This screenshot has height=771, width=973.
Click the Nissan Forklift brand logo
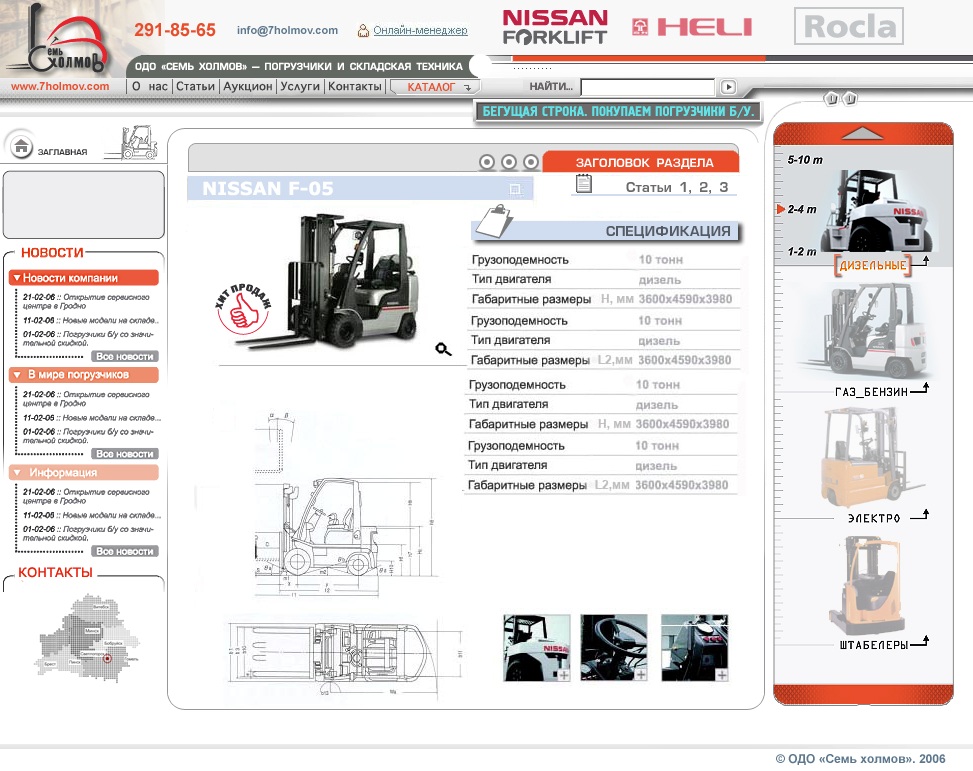click(x=555, y=27)
